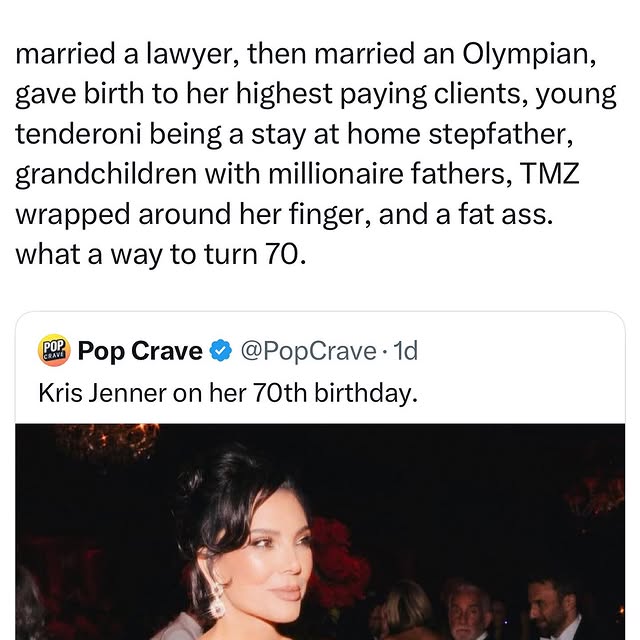Image resolution: width=640 pixels, height=640 pixels.
Task: Click the @PopCrave handle
Action: click(306, 352)
